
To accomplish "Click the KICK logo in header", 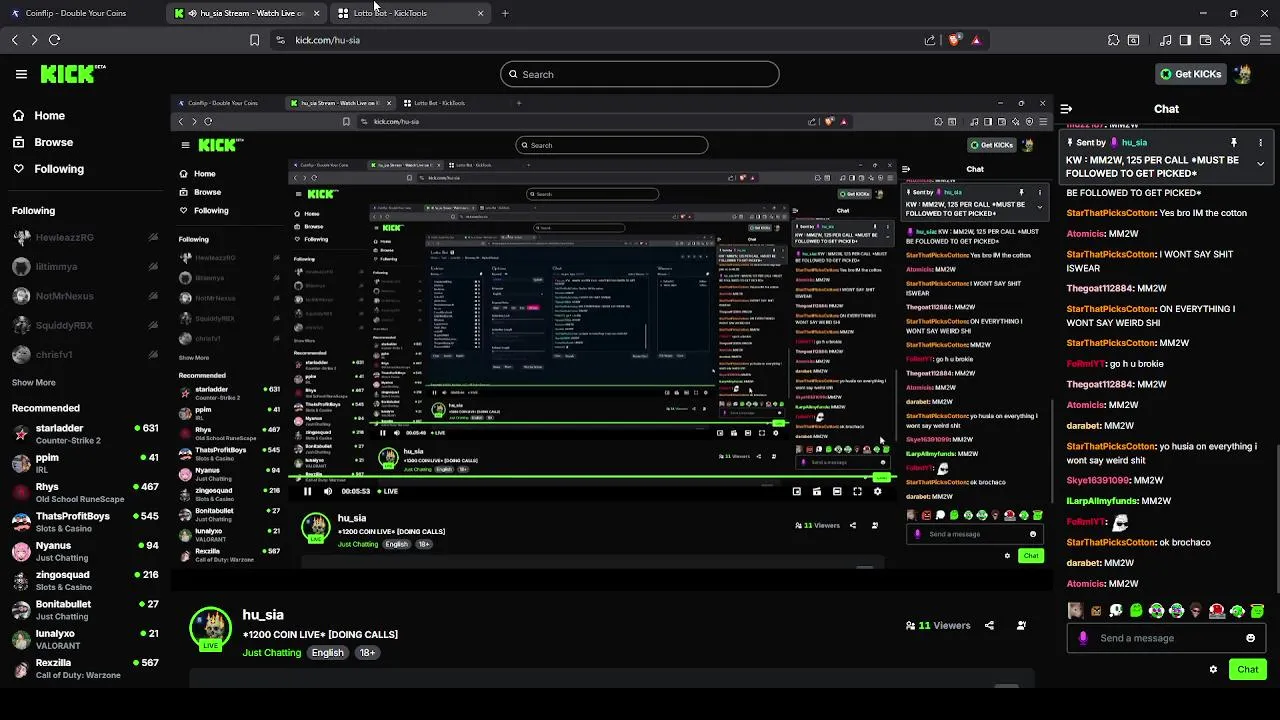I will 73,74.
